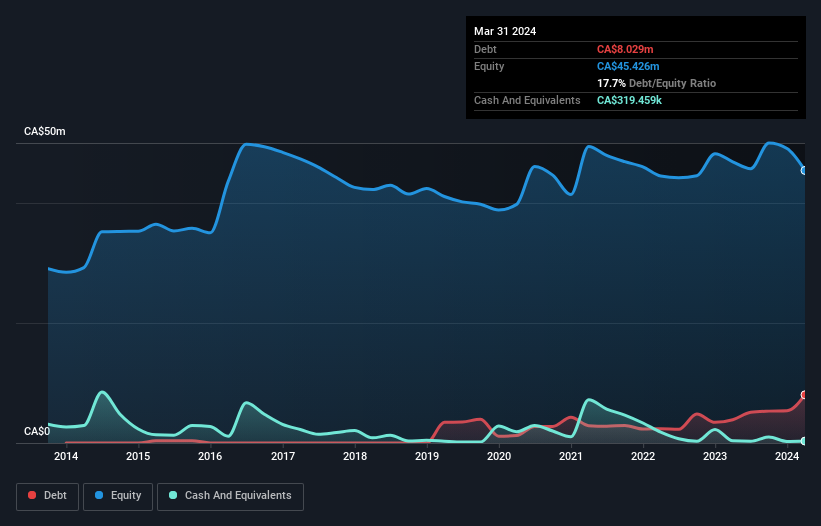The width and height of the screenshot is (821, 526).
Task: Click the 2017 x-axis label
Action: coord(283,456)
